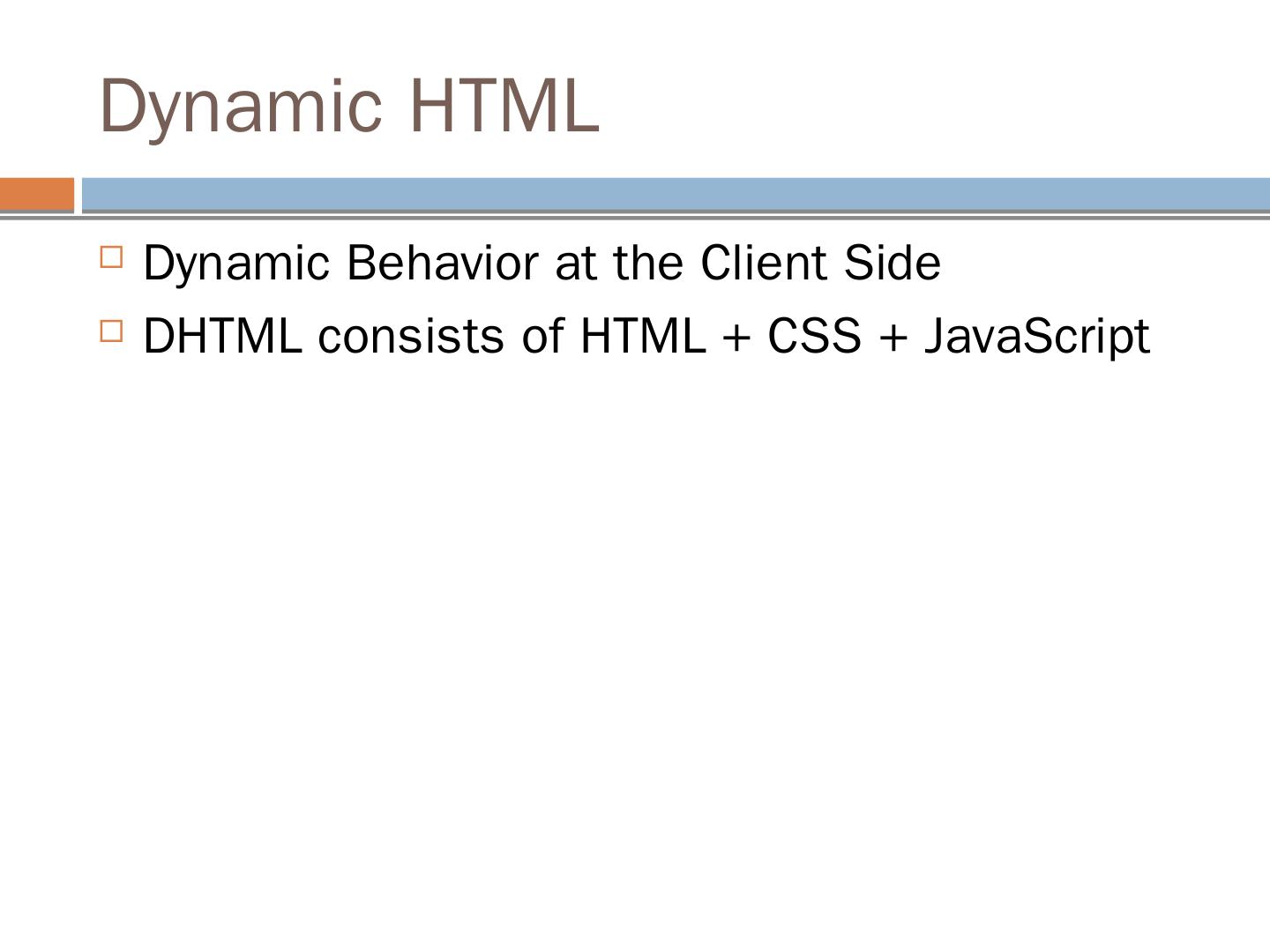This screenshot has width=1270, height=952.
Task: Click the word "DHTML" in second bullet
Action: [222, 336]
